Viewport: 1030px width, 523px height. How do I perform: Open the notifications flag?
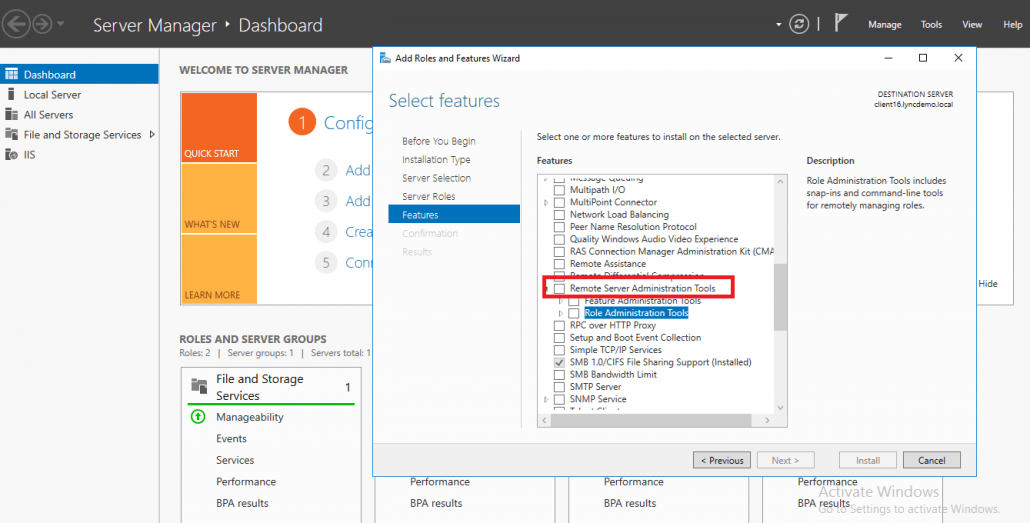(840, 23)
